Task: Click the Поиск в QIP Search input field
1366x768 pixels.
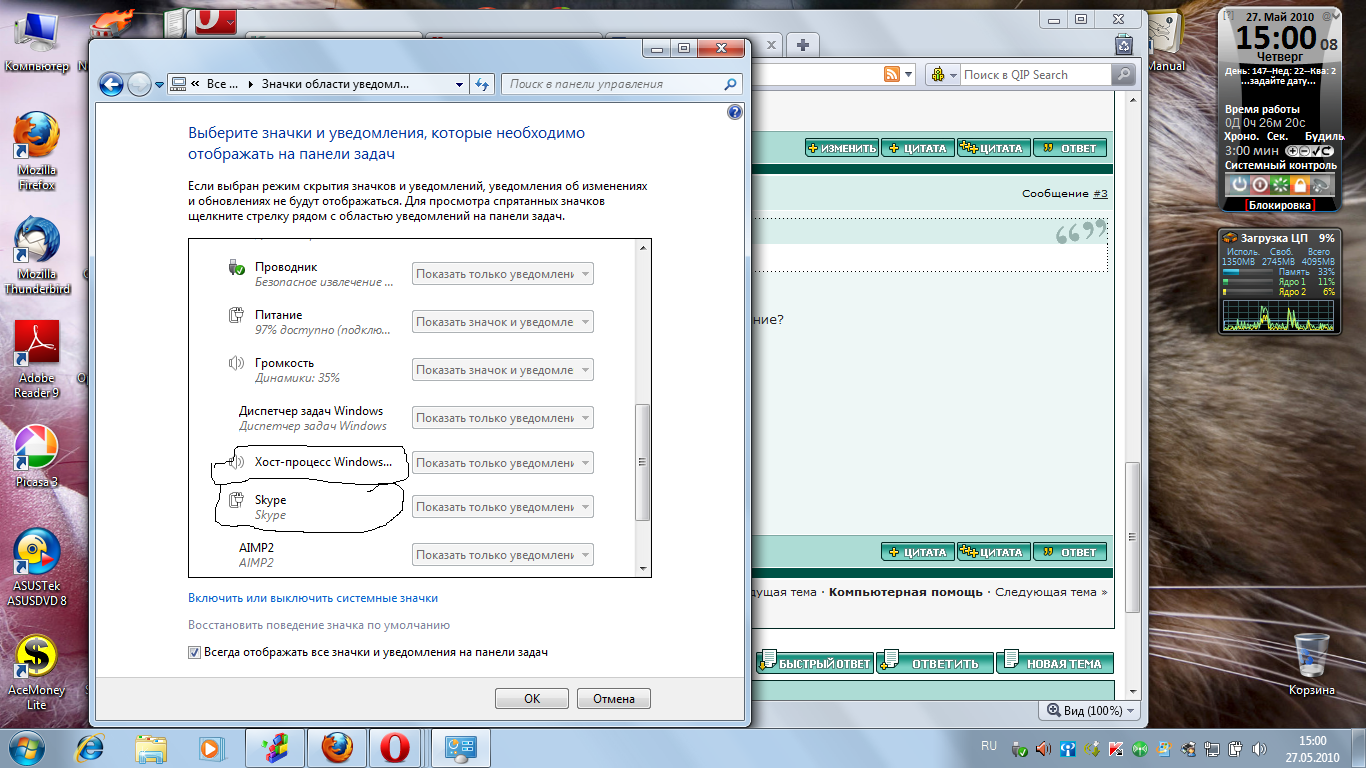Action: coord(1036,75)
